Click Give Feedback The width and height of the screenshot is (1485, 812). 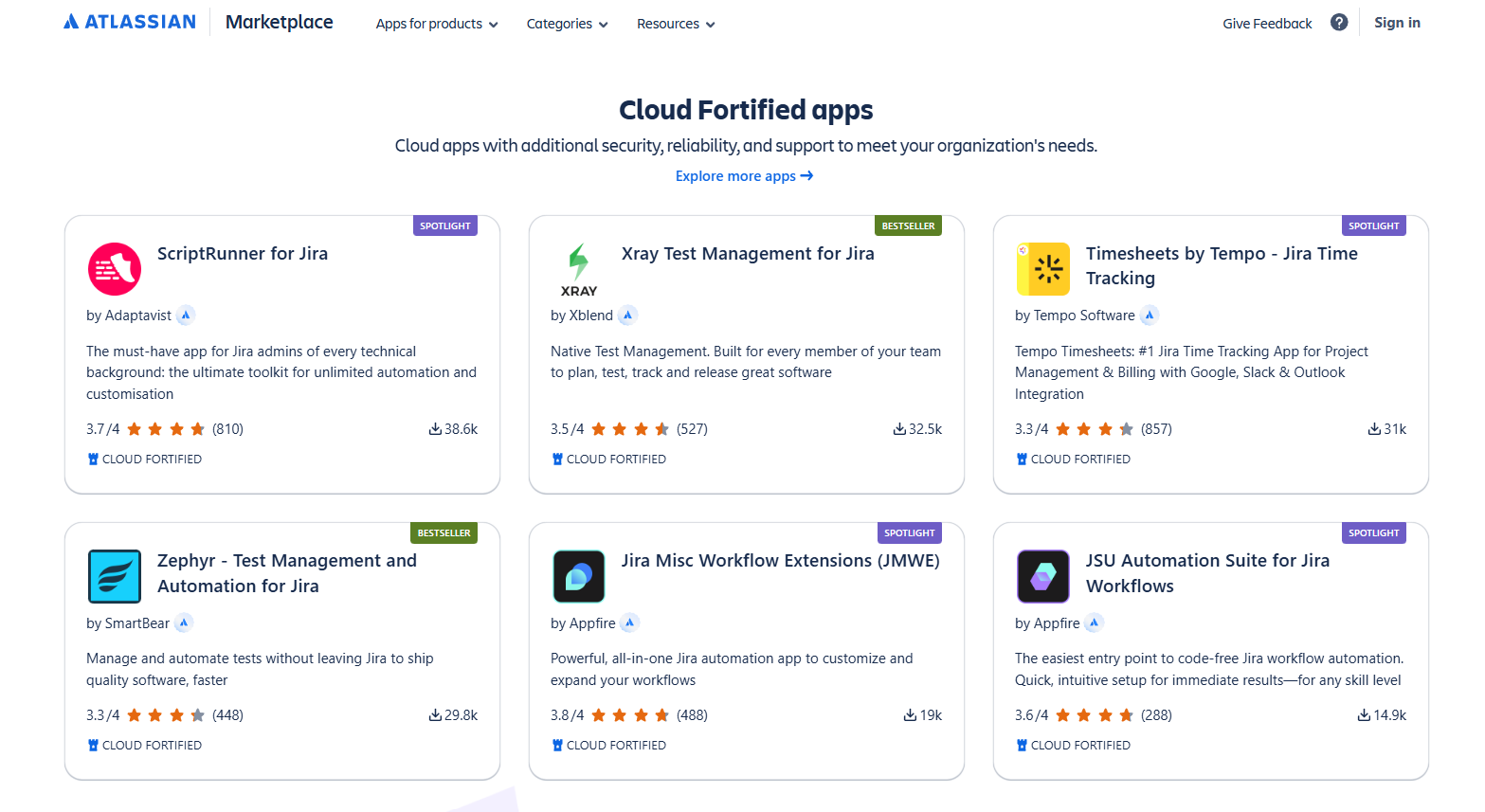point(1267,24)
